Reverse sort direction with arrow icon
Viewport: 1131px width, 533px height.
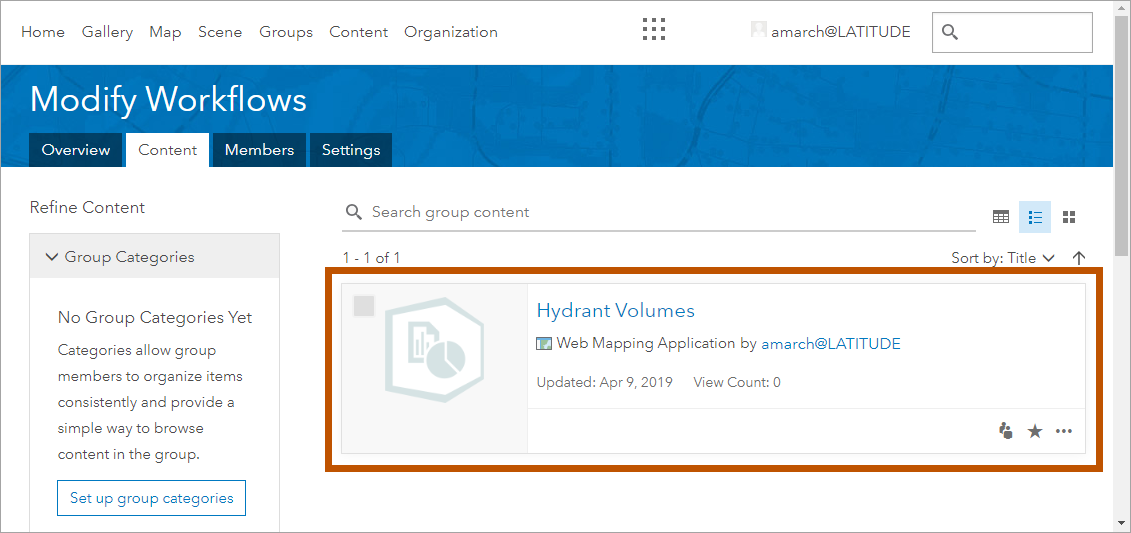point(1079,258)
